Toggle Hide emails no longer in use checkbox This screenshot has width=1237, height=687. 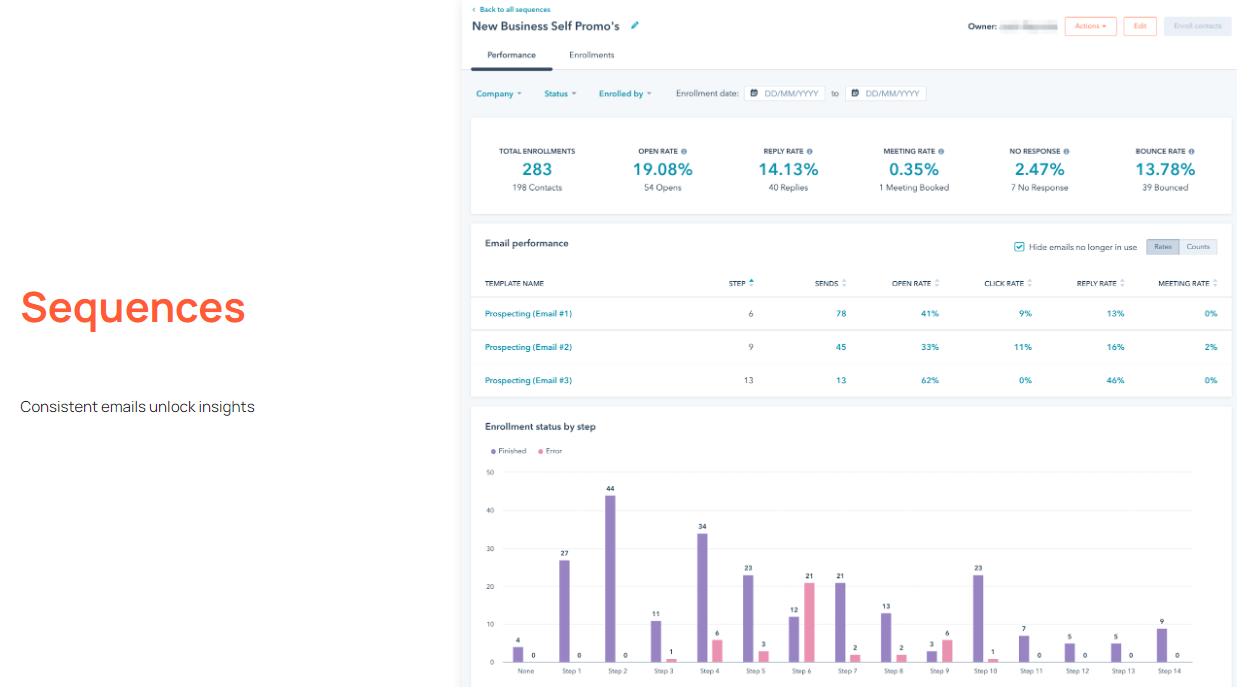tap(1019, 247)
